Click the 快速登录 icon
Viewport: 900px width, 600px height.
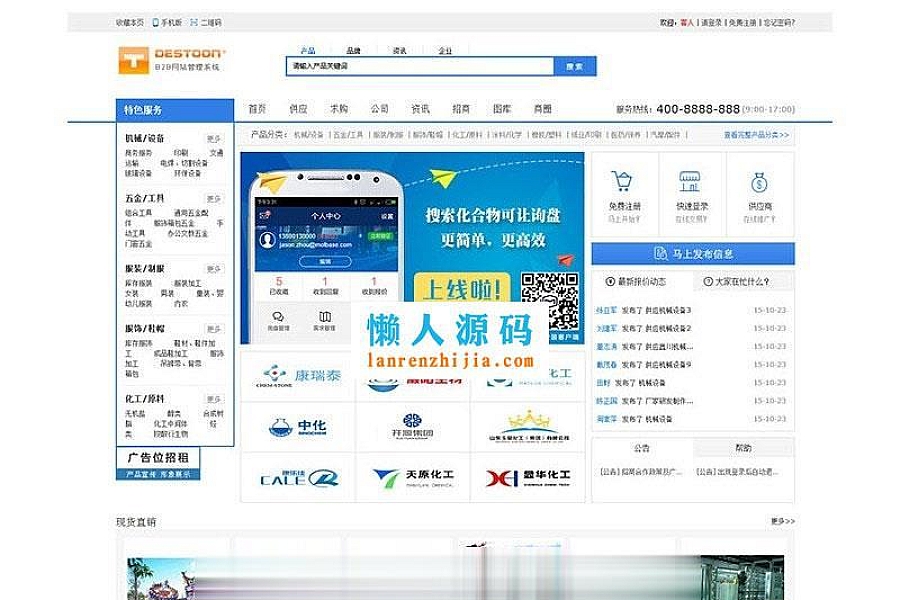pyautogui.click(x=690, y=181)
